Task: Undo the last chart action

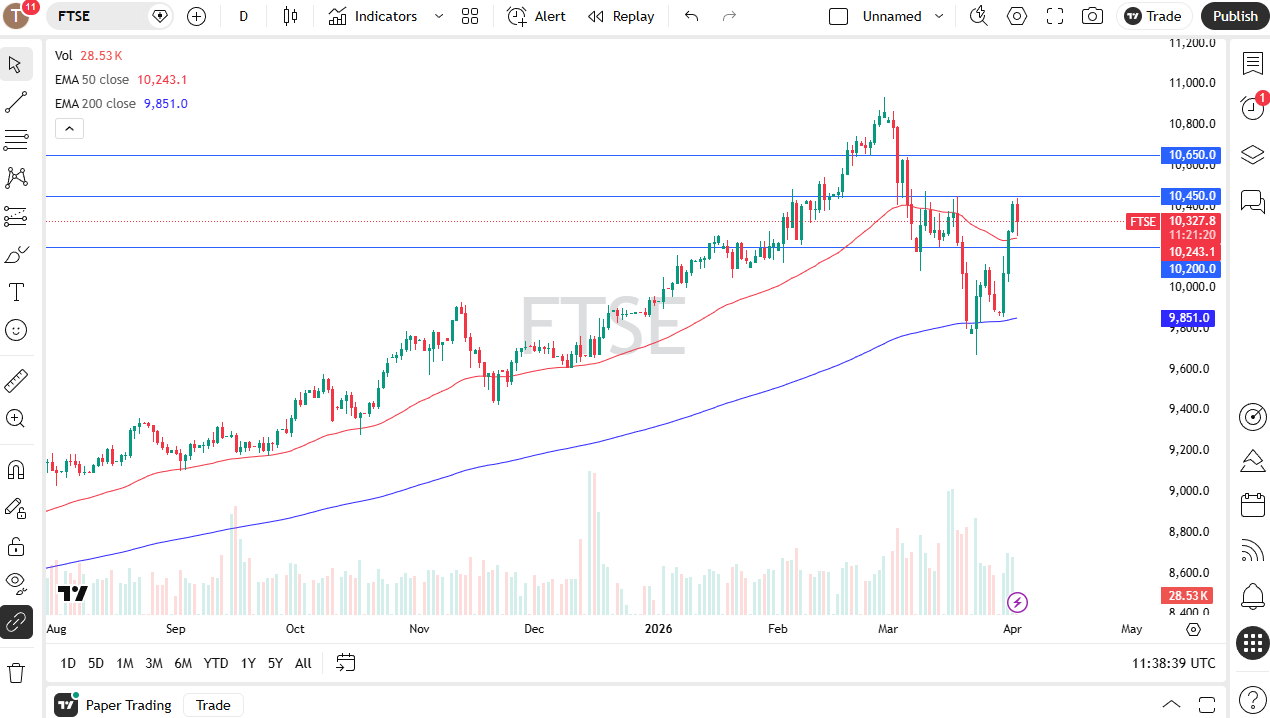Action: 691,16
